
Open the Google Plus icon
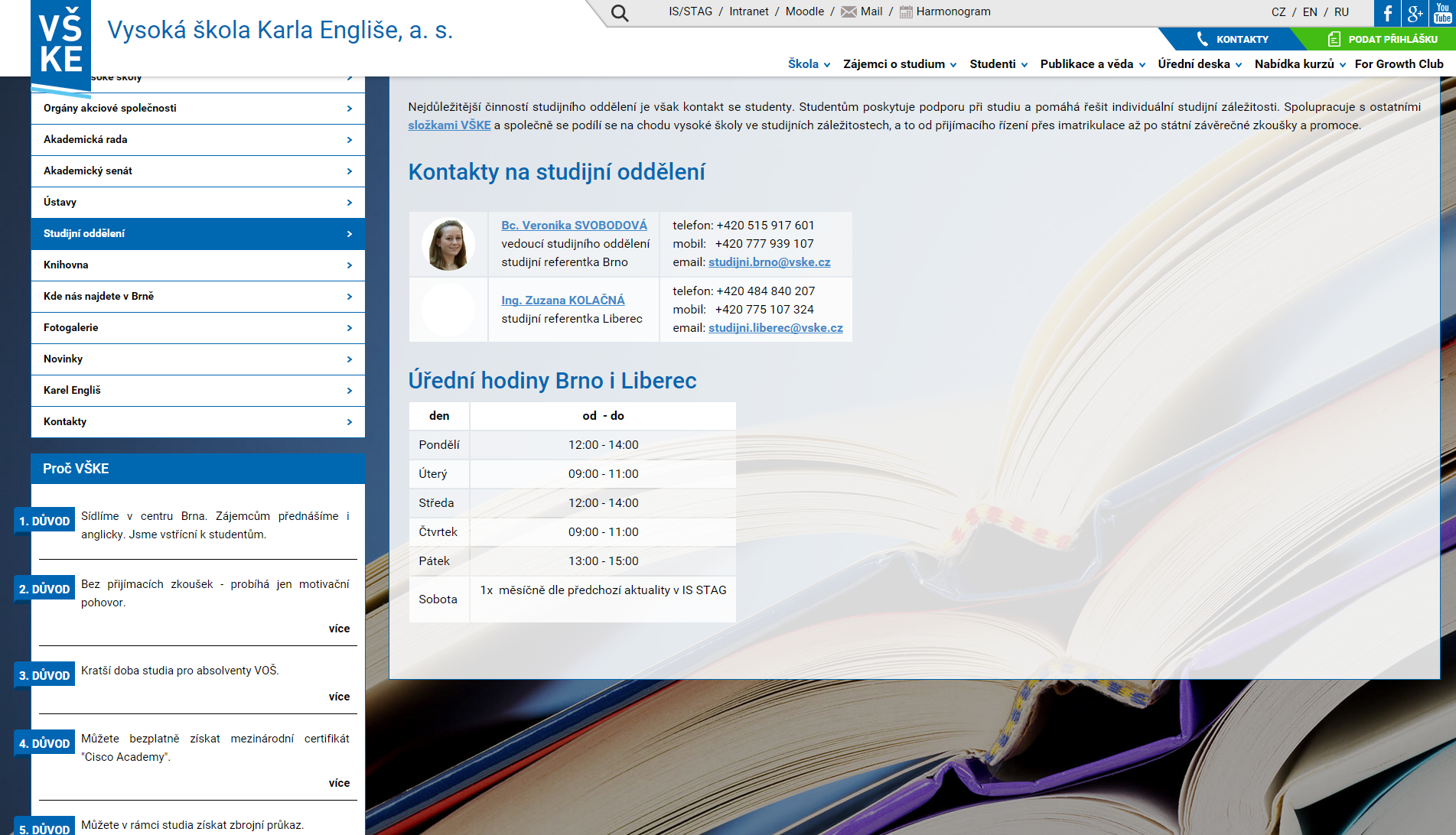1415,13
